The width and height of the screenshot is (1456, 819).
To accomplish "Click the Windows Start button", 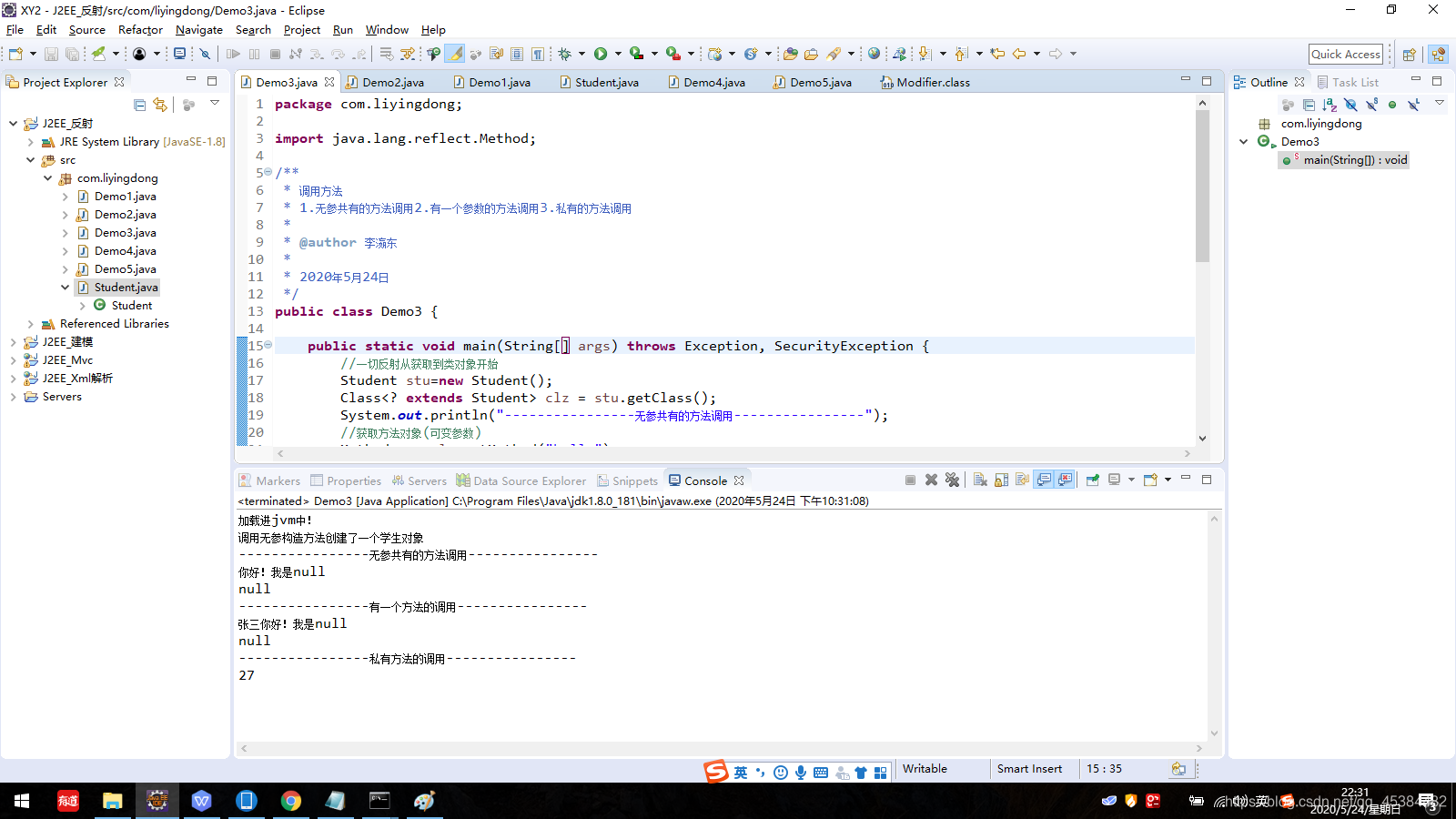I will (x=22, y=801).
